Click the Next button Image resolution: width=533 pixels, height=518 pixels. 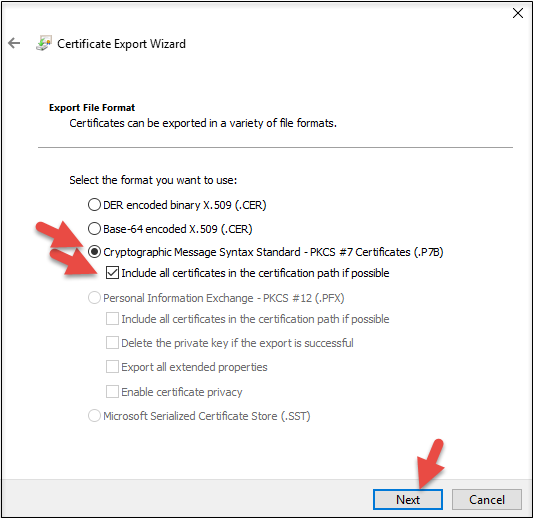[x=408, y=499]
